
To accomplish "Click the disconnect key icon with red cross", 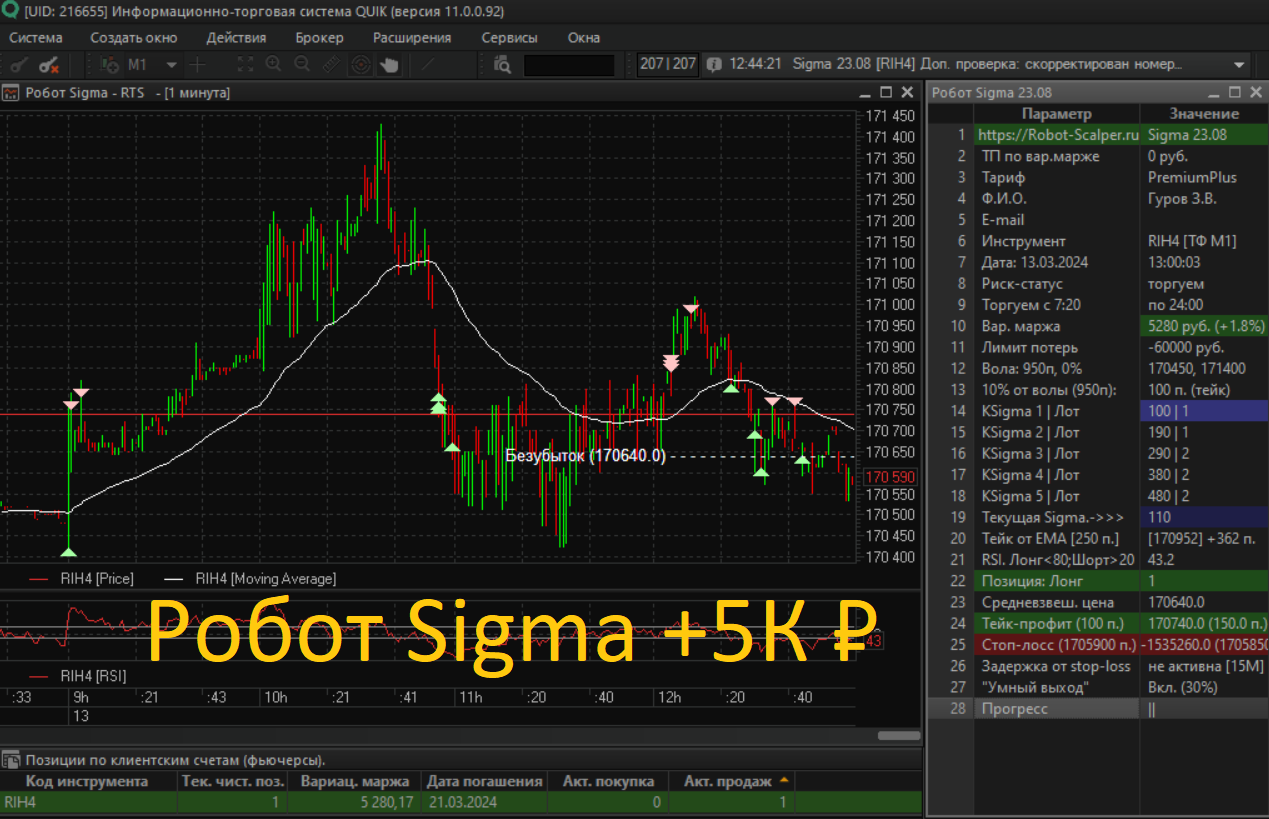I will point(49,65).
